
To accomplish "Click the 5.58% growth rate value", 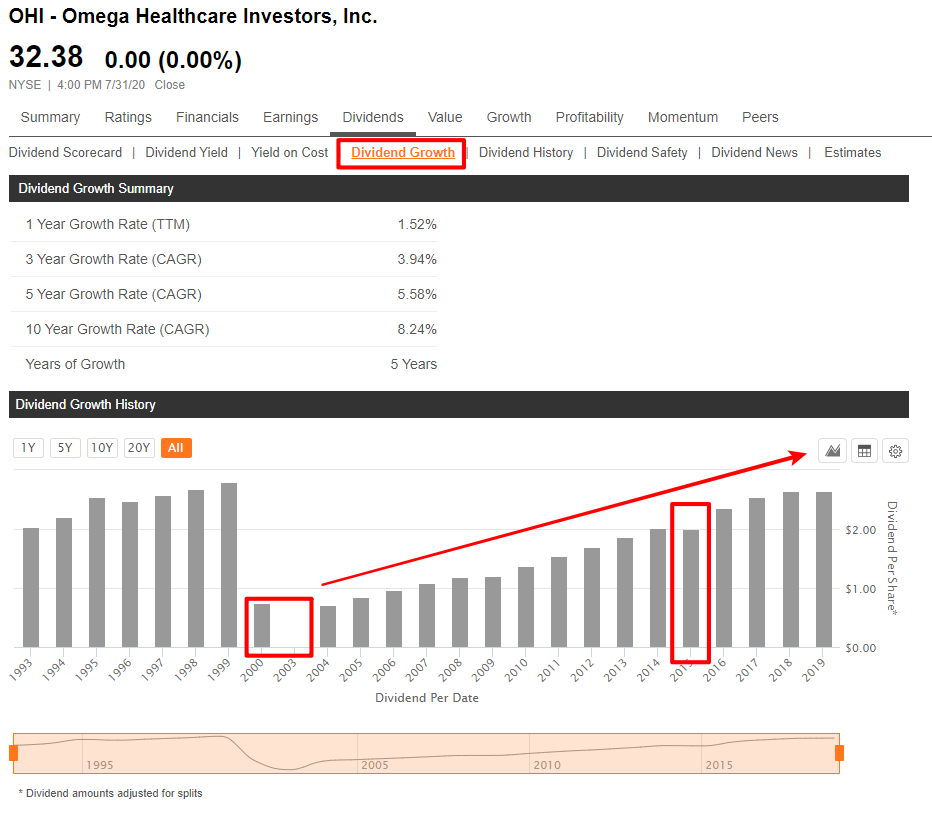I will pyautogui.click(x=417, y=295).
